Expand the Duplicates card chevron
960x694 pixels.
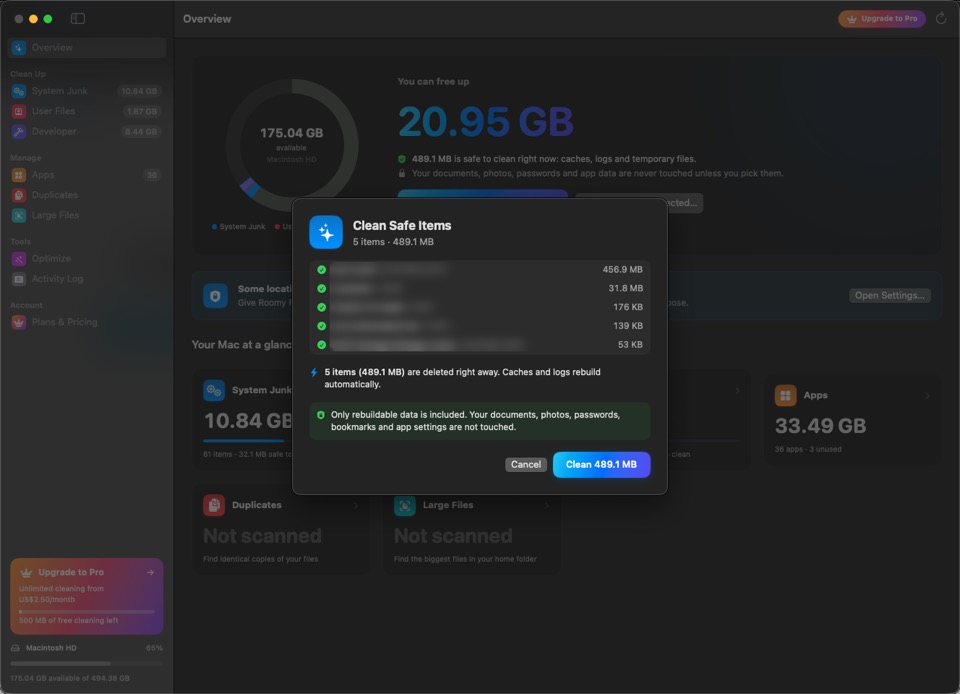pyautogui.click(x=356, y=506)
